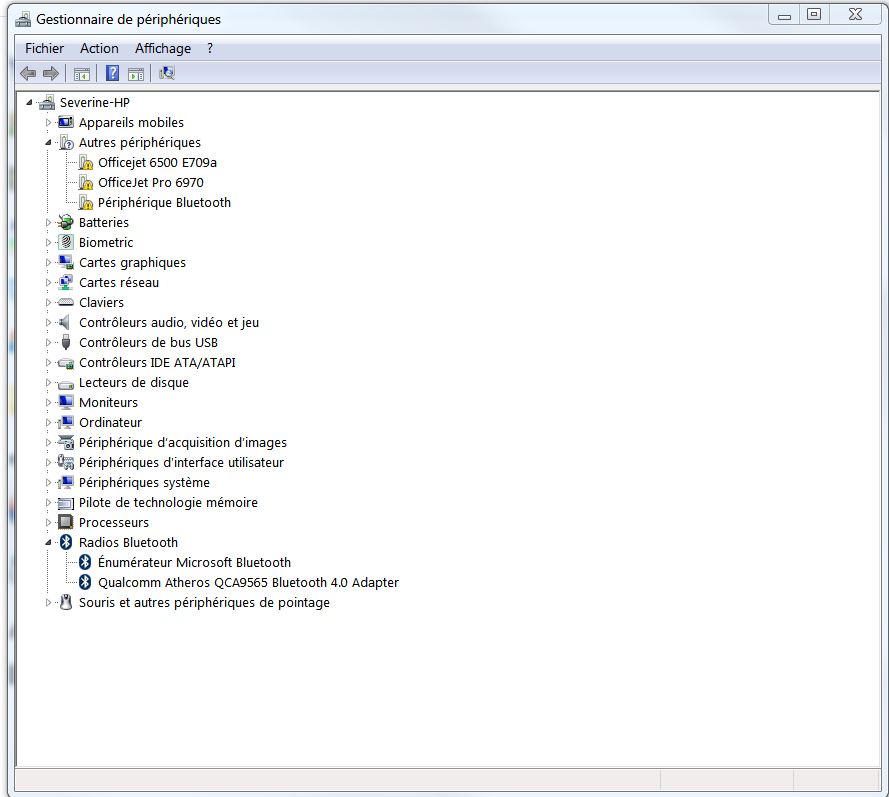Select OfficeJet Pro 6970 device
The width and height of the screenshot is (889, 797).
tap(150, 182)
